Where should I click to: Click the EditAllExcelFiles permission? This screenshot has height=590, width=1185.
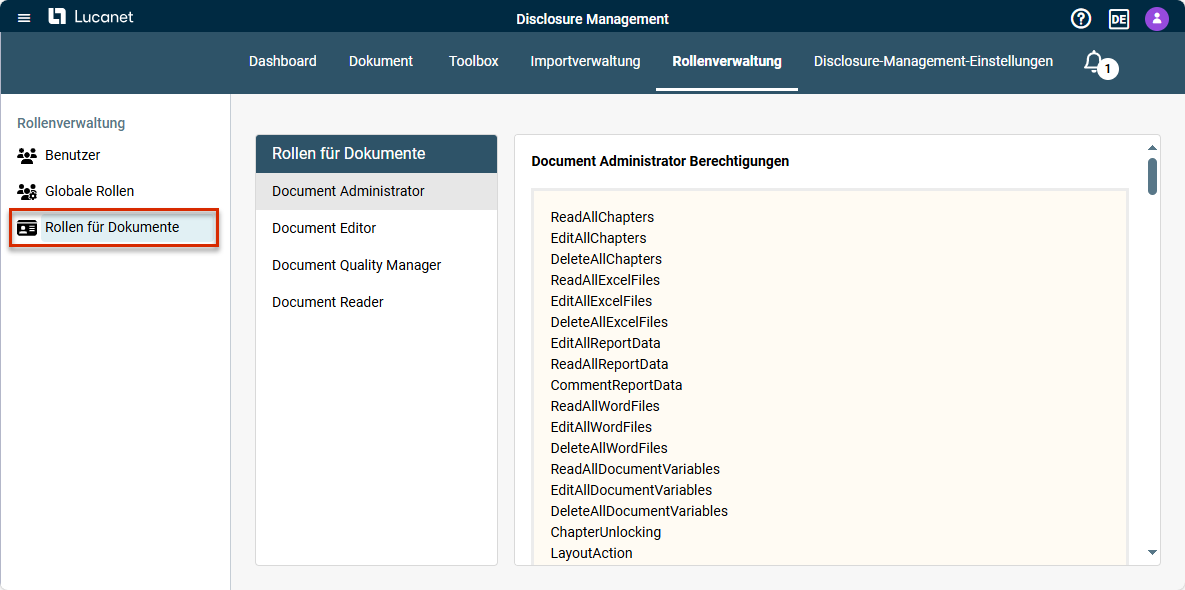tap(602, 301)
